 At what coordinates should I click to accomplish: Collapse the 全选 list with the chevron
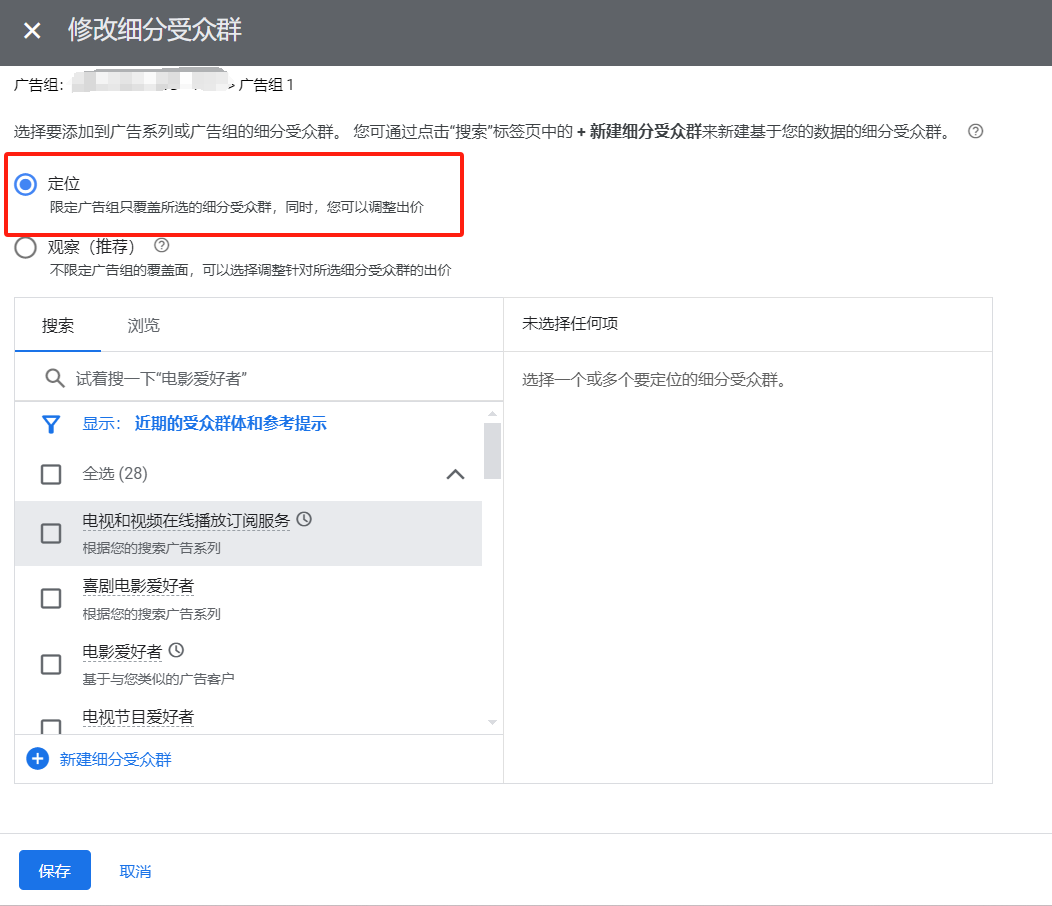click(455, 474)
